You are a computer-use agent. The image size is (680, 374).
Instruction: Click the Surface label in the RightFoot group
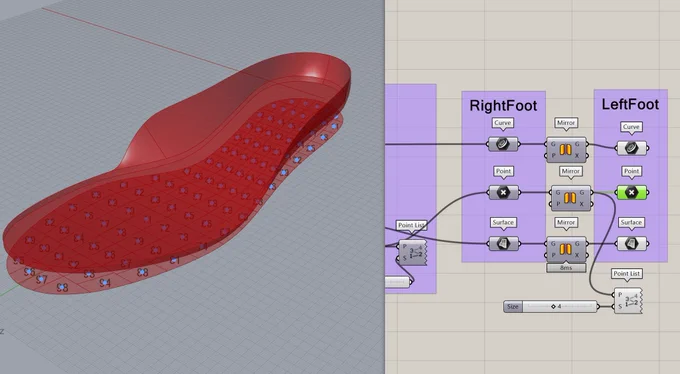point(503,222)
